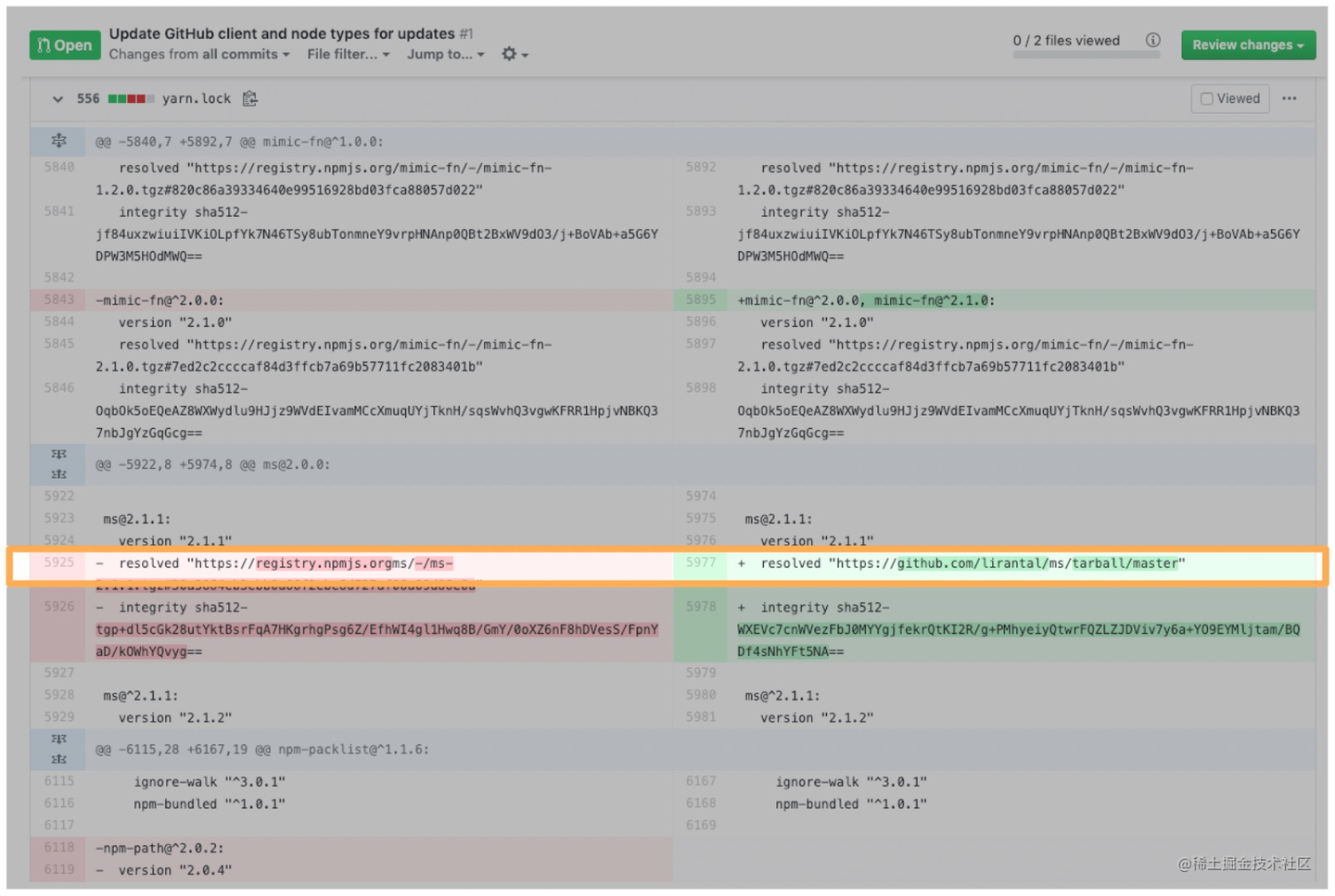Select left line number 5923
1335x896 pixels.
[x=59, y=518]
